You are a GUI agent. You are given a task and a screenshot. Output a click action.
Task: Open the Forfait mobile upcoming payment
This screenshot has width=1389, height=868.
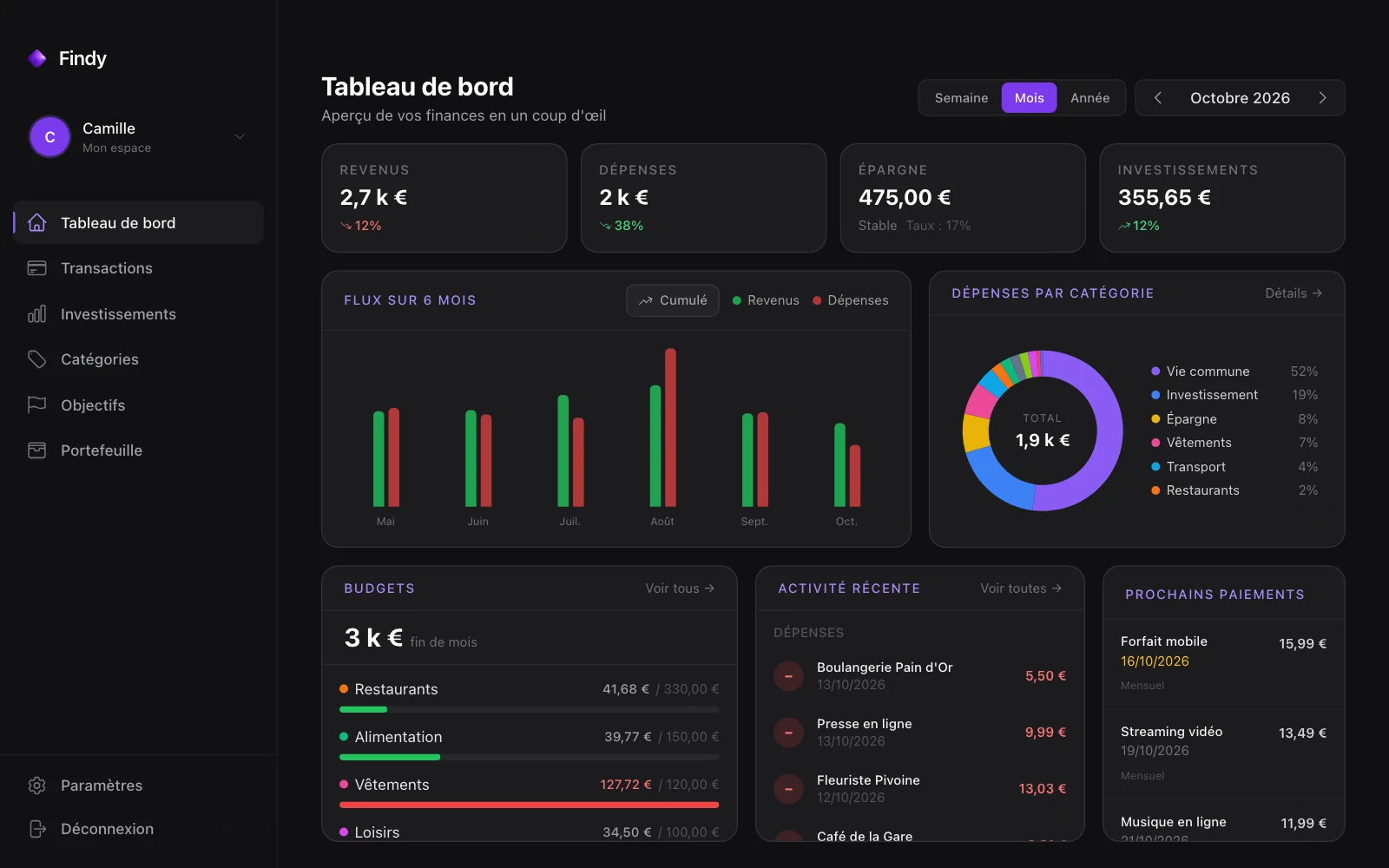coord(1223,664)
